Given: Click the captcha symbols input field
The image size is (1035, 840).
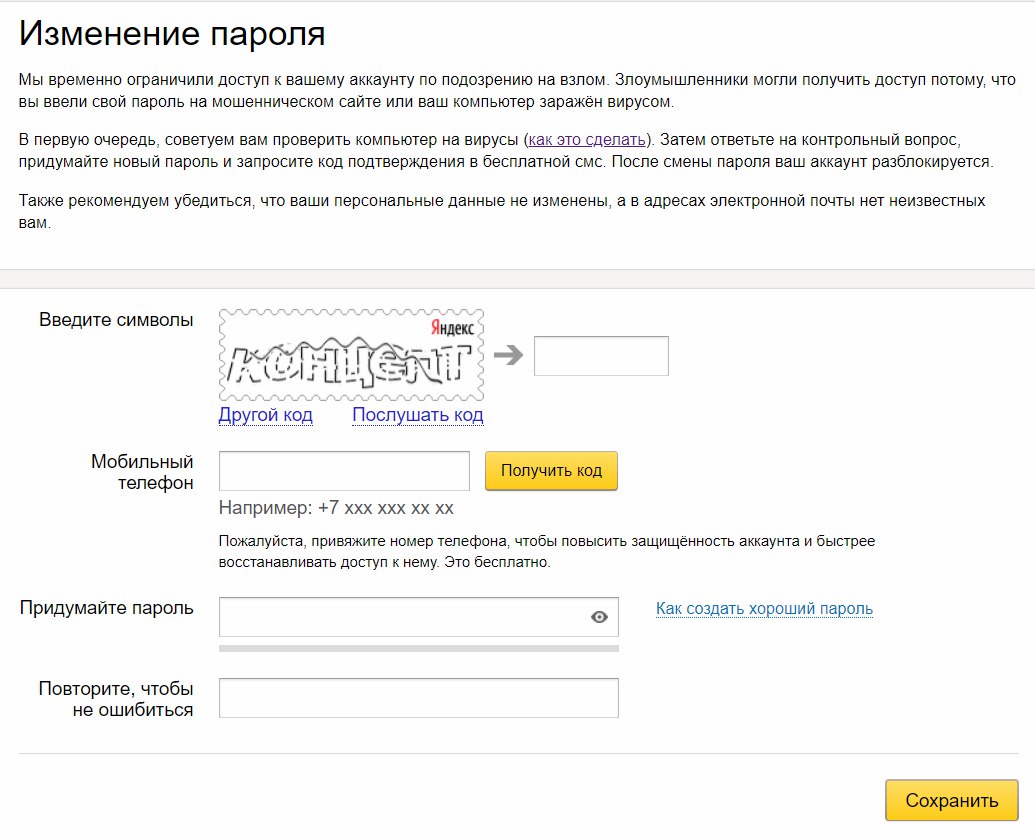Looking at the screenshot, I should pyautogui.click(x=601, y=356).
